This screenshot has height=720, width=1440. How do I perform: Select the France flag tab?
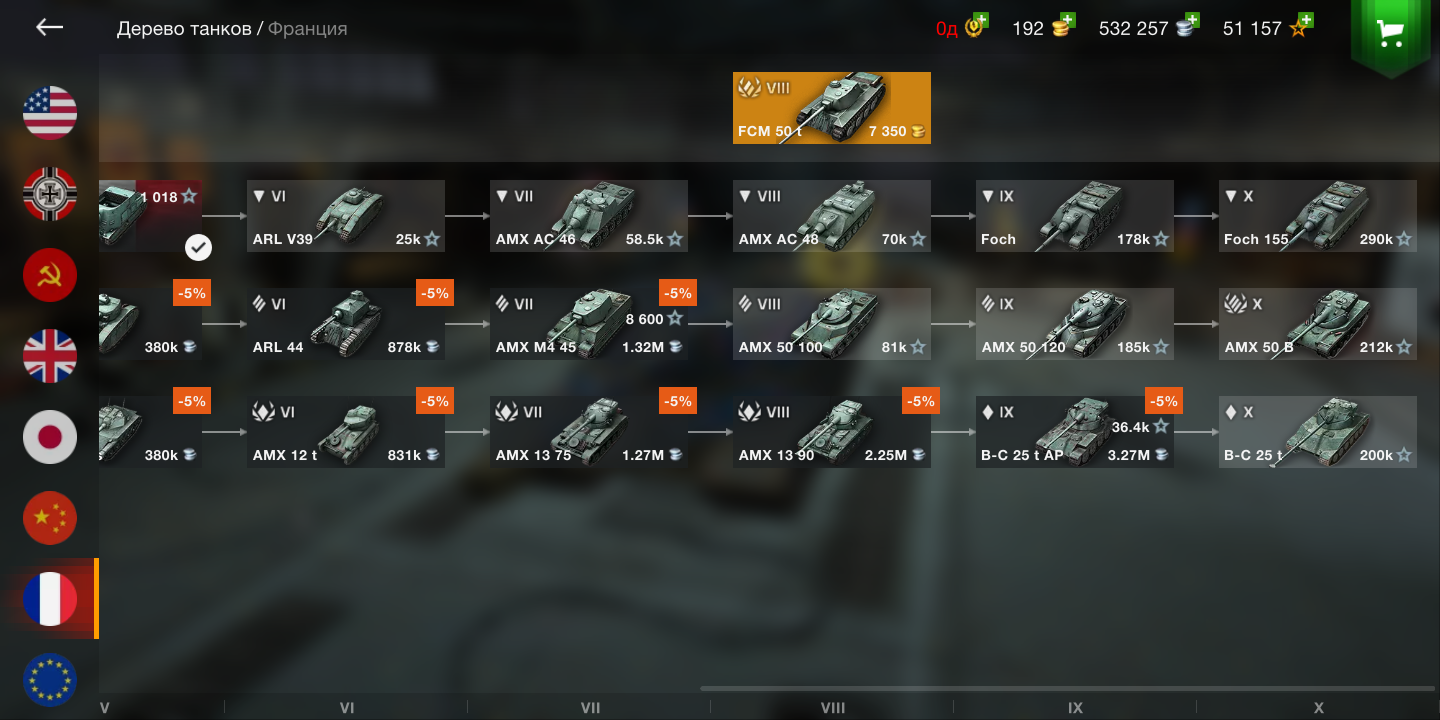click(x=50, y=599)
